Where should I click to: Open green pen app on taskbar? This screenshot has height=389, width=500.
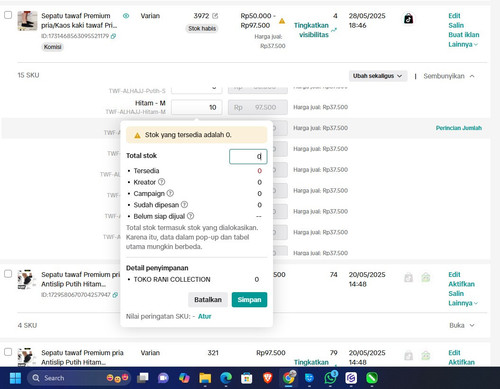coord(372,378)
